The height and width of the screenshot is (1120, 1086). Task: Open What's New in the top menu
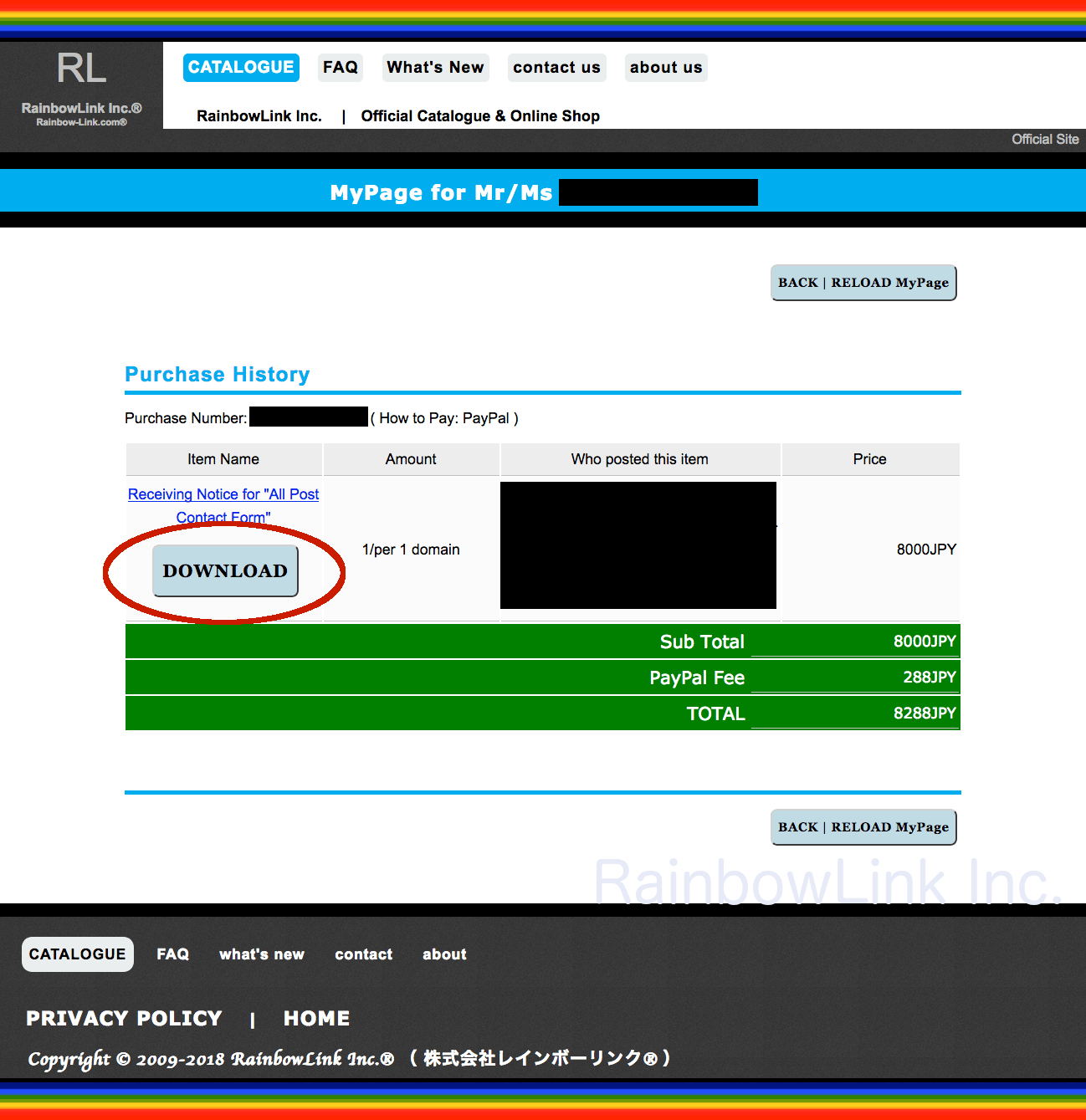coord(435,68)
